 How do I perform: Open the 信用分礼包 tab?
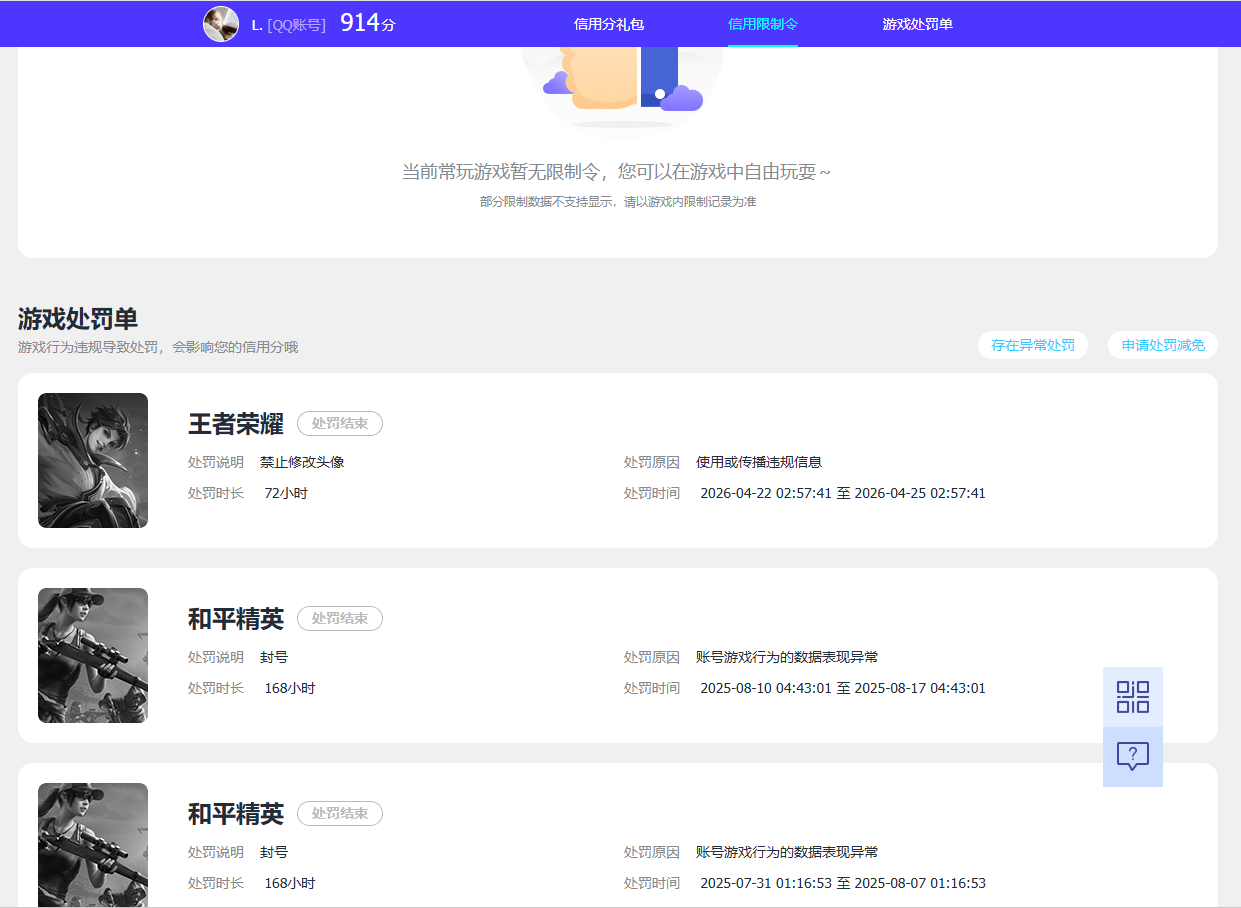[609, 24]
